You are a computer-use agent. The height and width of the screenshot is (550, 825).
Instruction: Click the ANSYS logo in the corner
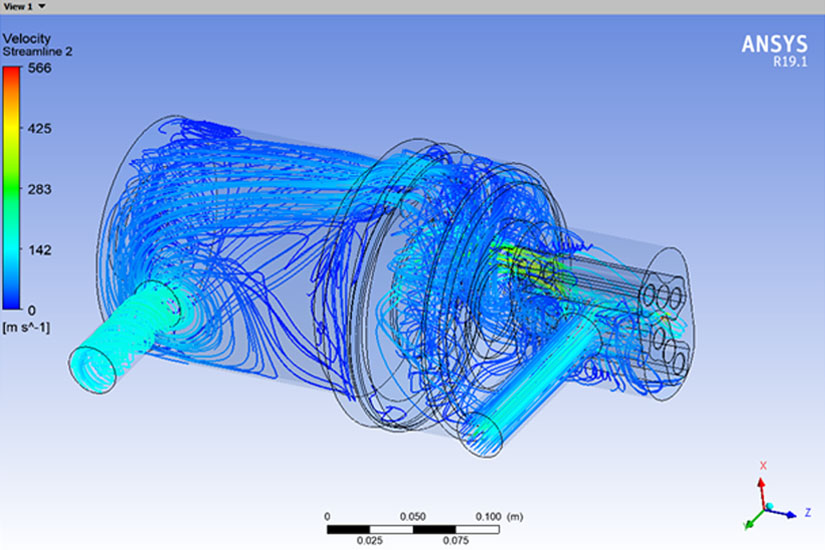click(773, 44)
